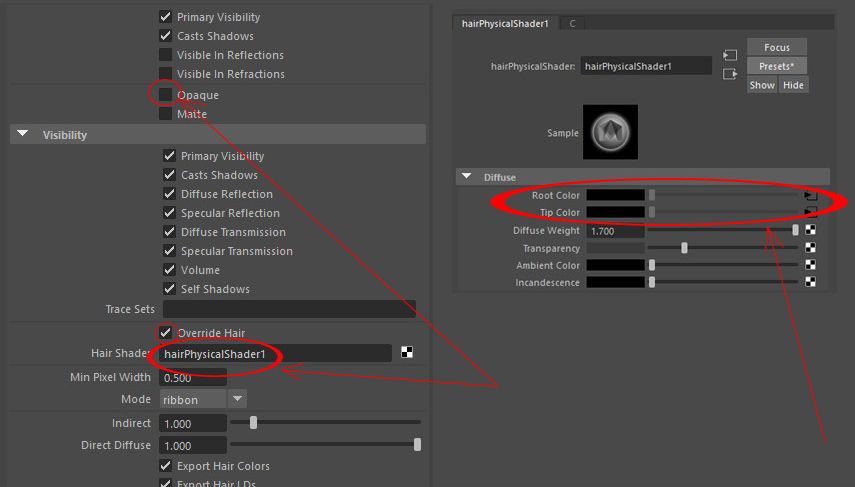Collapse the Visibility section

(x=22, y=134)
